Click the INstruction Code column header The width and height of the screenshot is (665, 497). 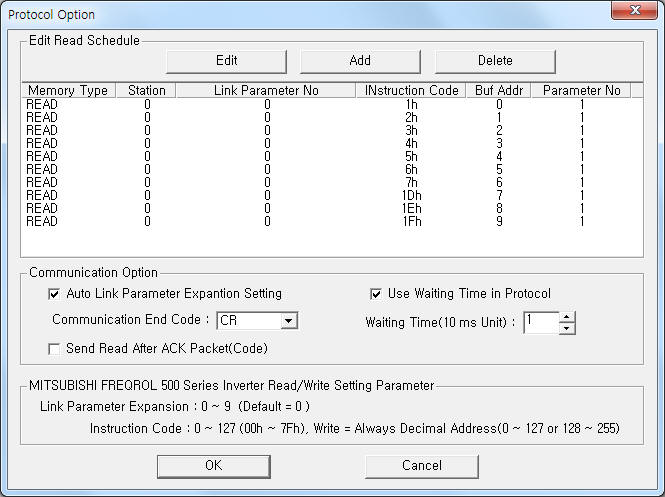coord(411,90)
